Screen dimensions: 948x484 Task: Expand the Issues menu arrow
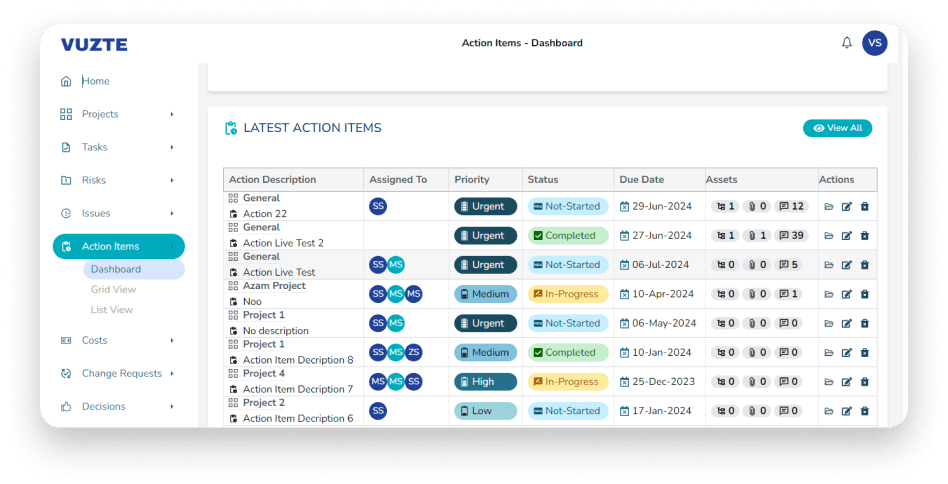coord(172,213)
